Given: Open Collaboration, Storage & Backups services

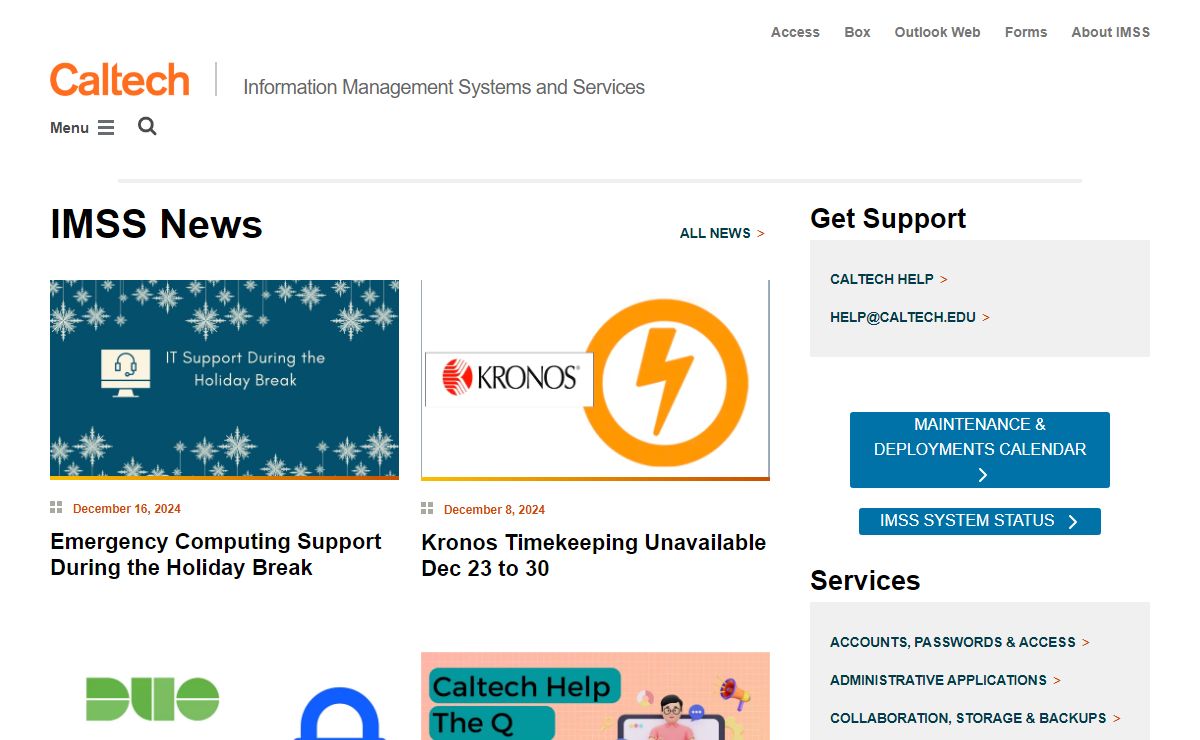Looking at the screenshot, I should coord(975,718).
